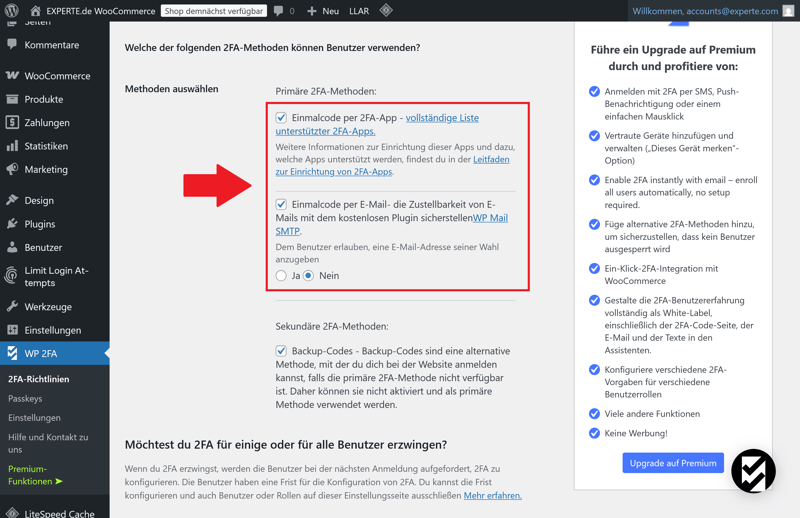
Task: Open the Zahlungen menu item
Action: 55,122
